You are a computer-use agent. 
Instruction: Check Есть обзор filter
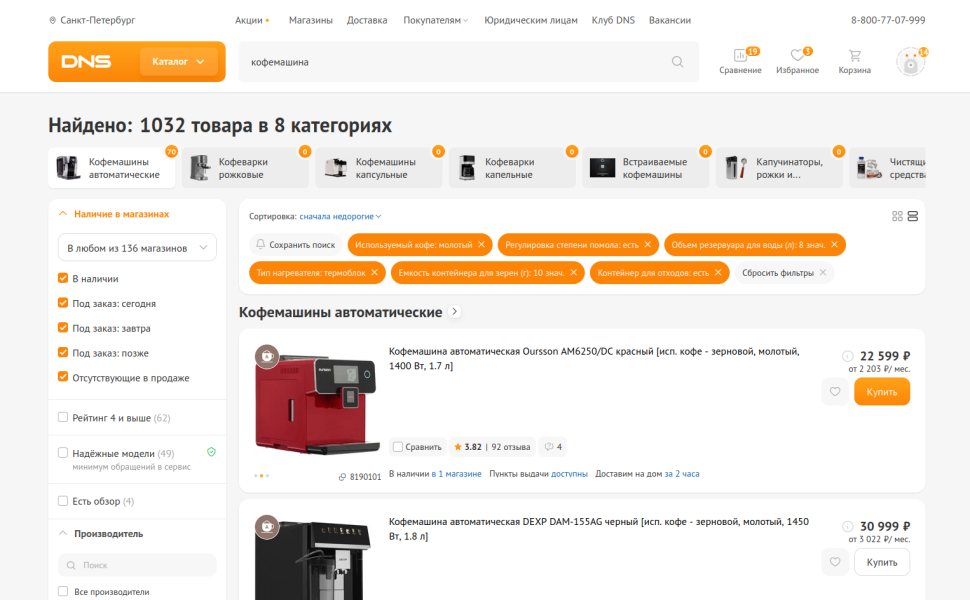[62, 501]
